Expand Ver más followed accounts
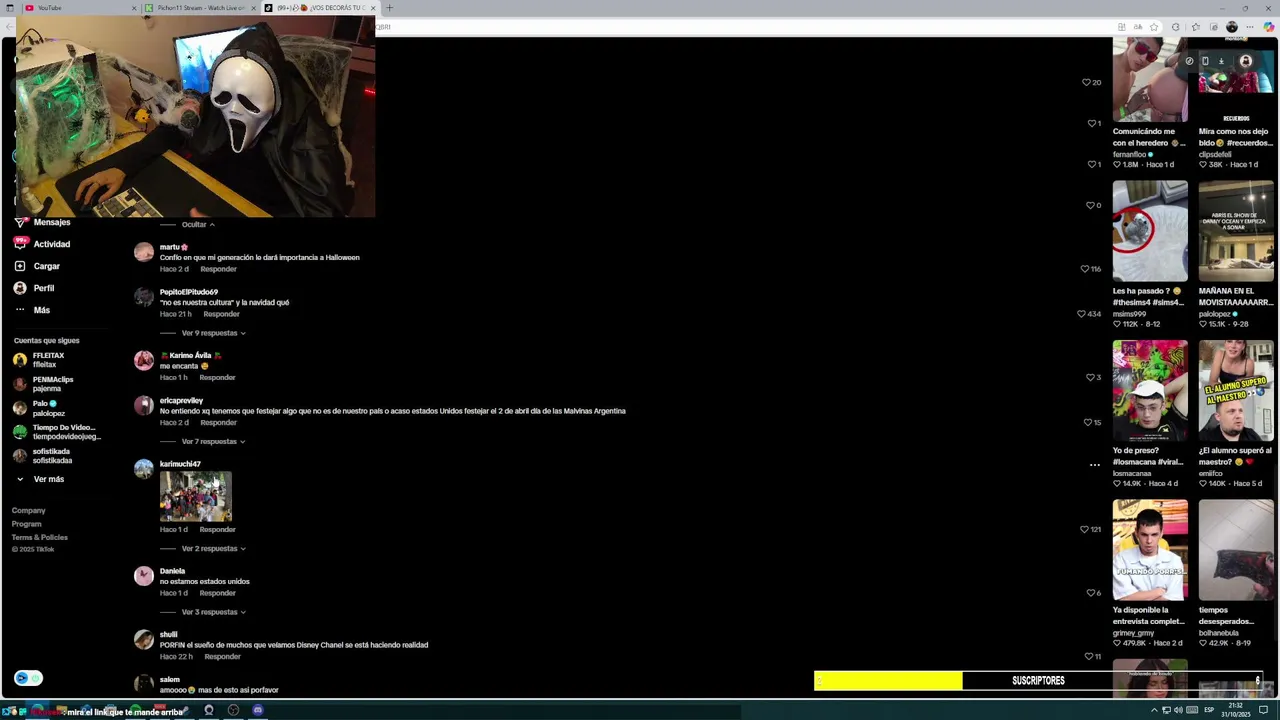This screenshot has height=720, width=1280. (x=40, y=479)
